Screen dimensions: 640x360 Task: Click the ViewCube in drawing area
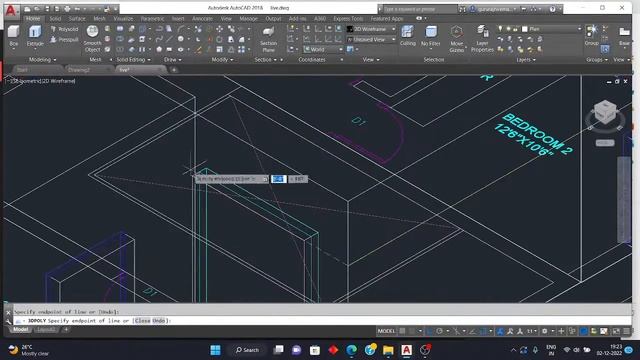(605, 113)
